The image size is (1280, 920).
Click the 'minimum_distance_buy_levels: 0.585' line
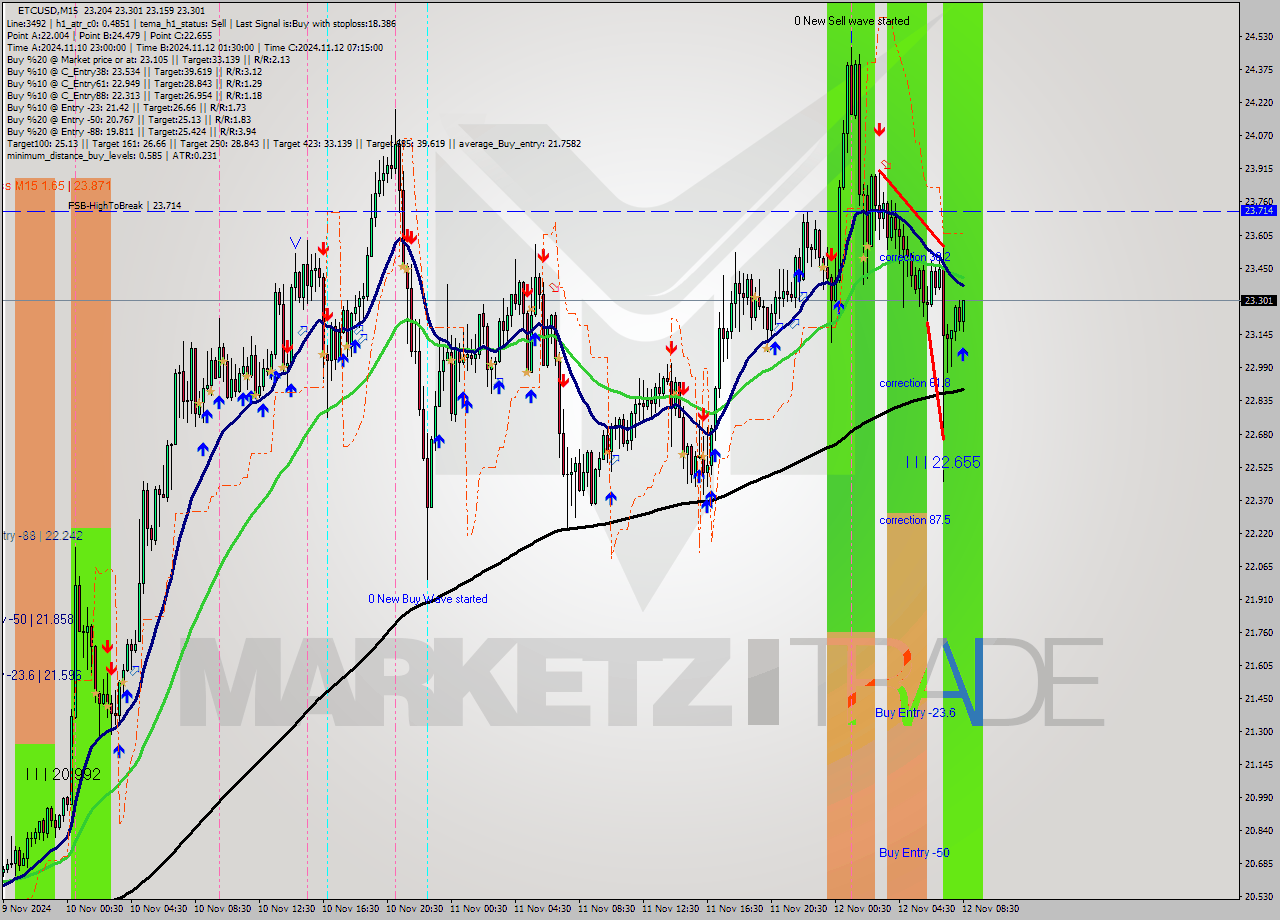112,155
